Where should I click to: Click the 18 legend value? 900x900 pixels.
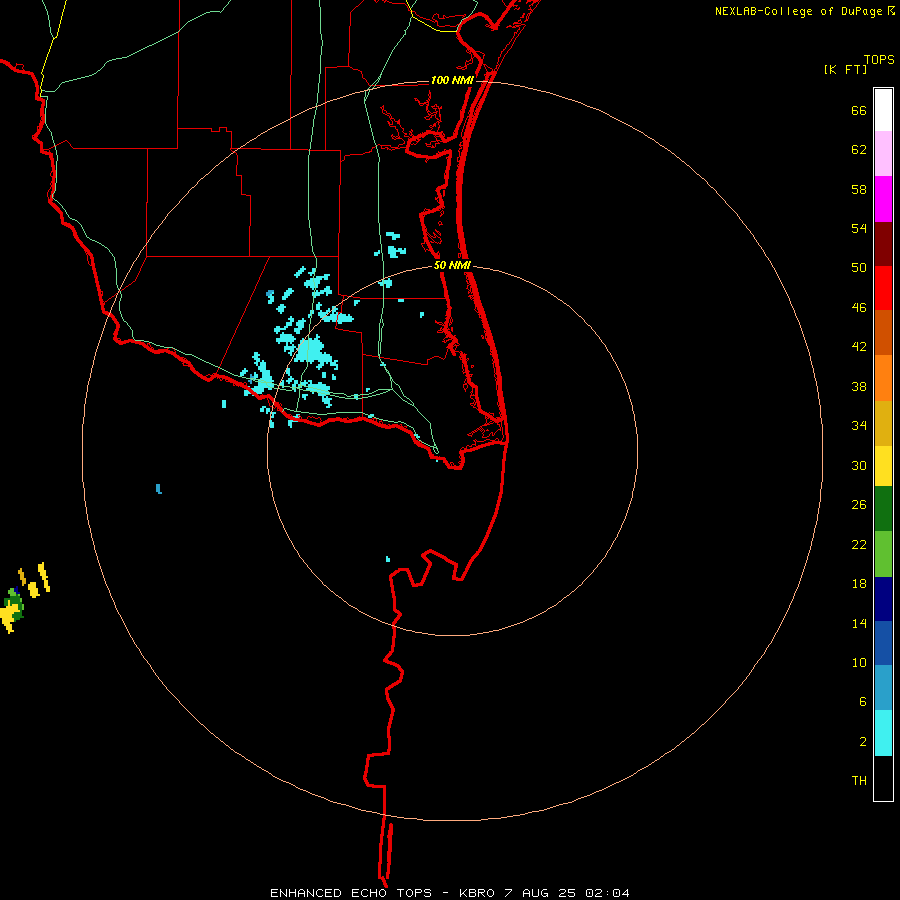pyautogui.click(x=859, y=584)
